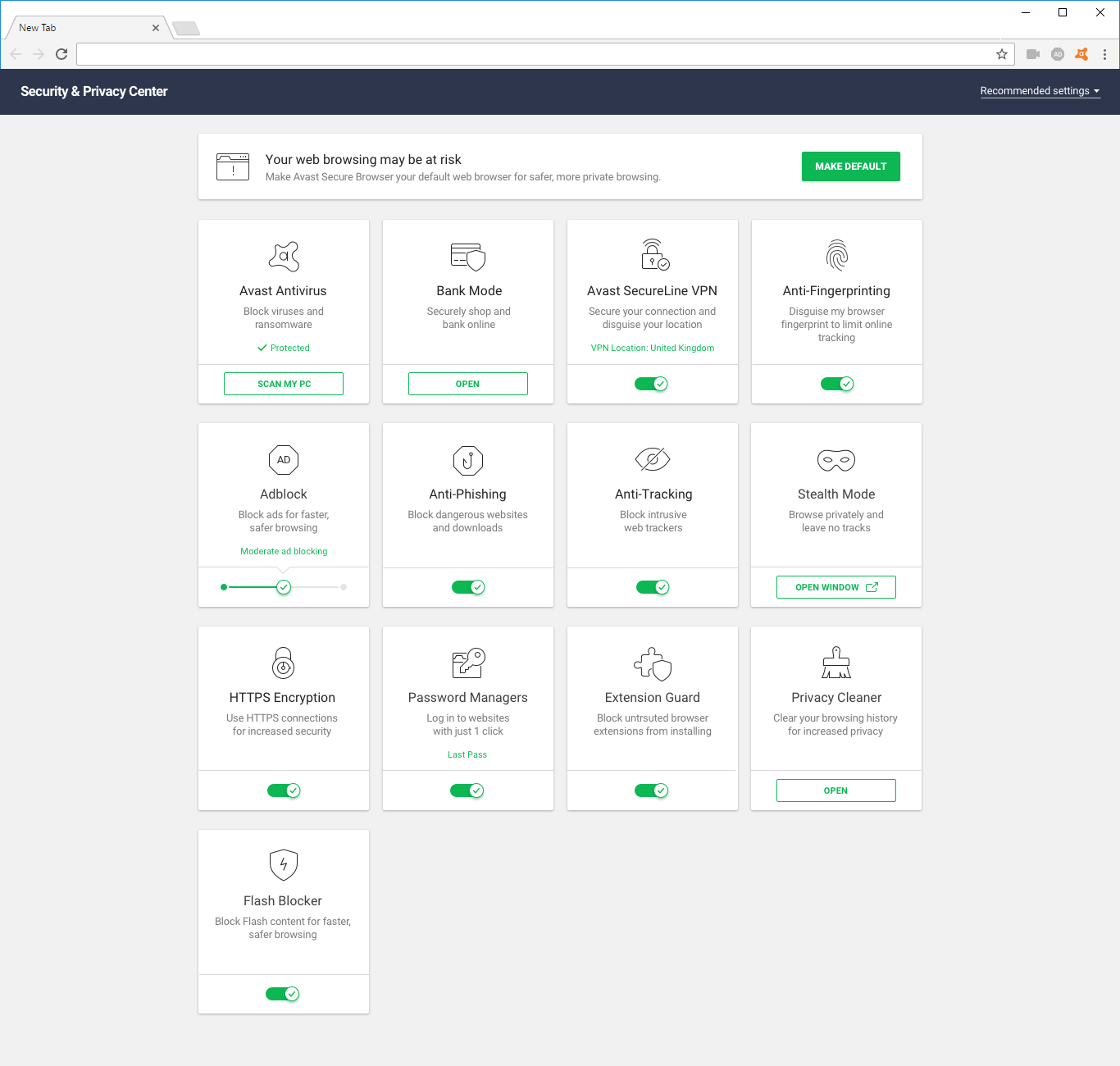This screenshot has width=1120, height=1066.
Task: Click the Anti-Phishing hook icon
Action: [x=468, y=460]
